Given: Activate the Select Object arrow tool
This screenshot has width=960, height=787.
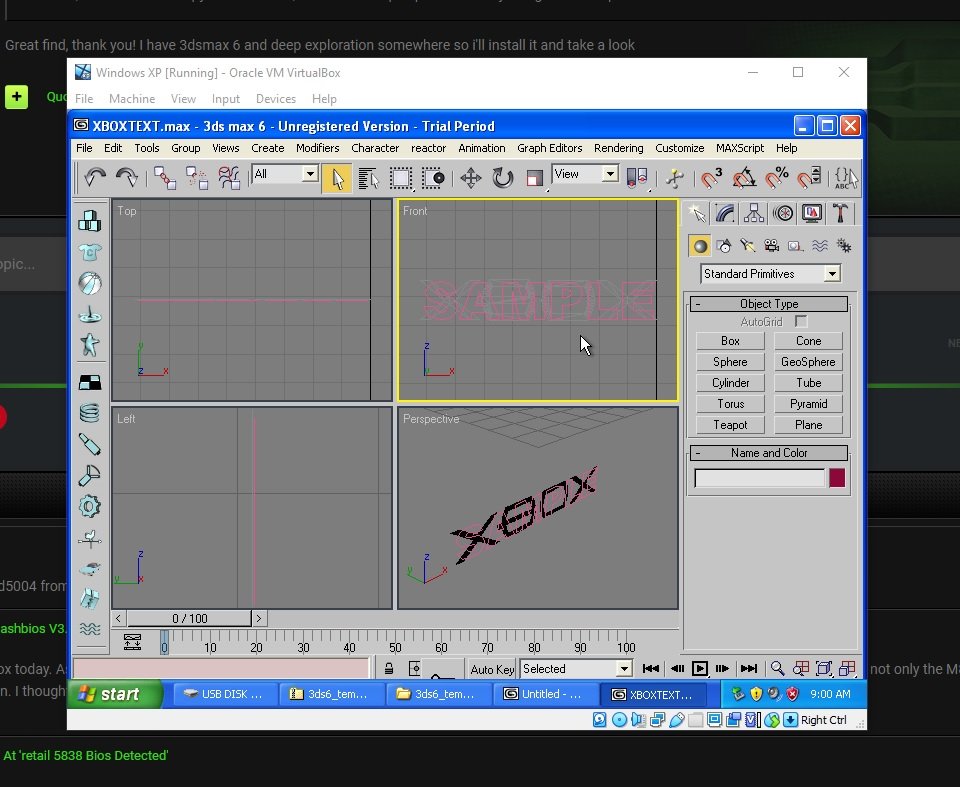Looking at the screenshot, I should (337, 178).
